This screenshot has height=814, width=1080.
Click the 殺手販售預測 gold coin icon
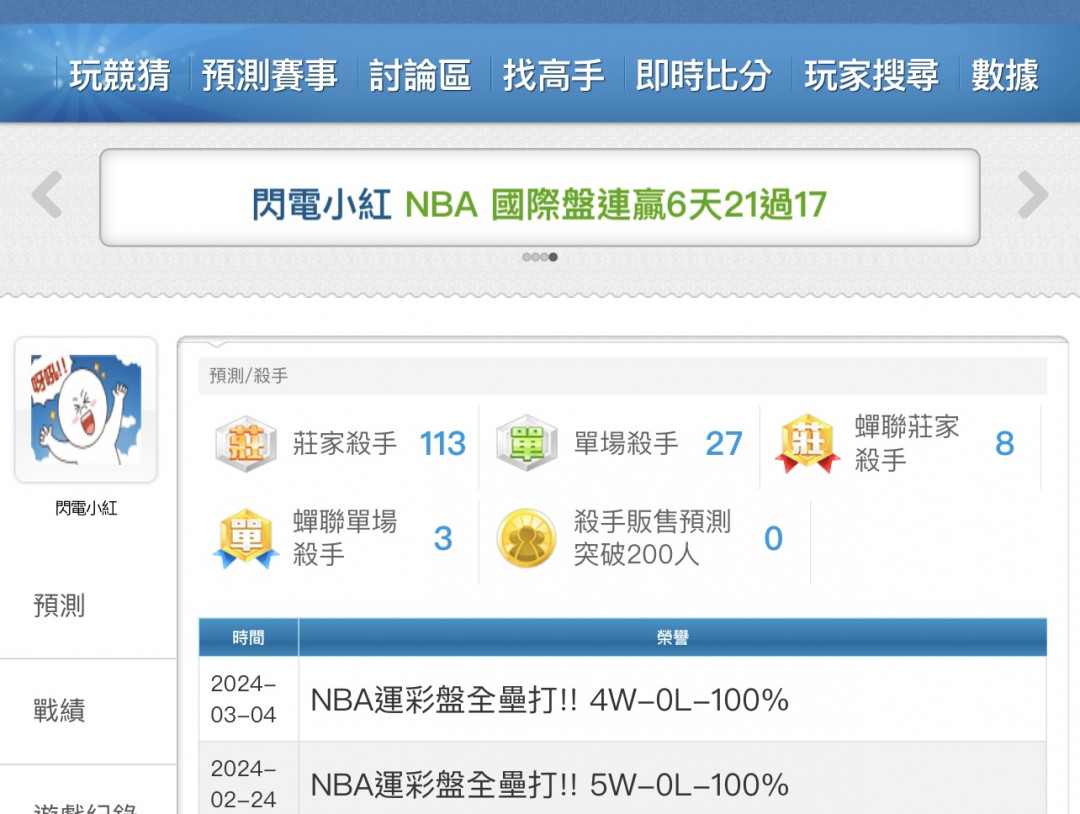(x=527, y=539)
